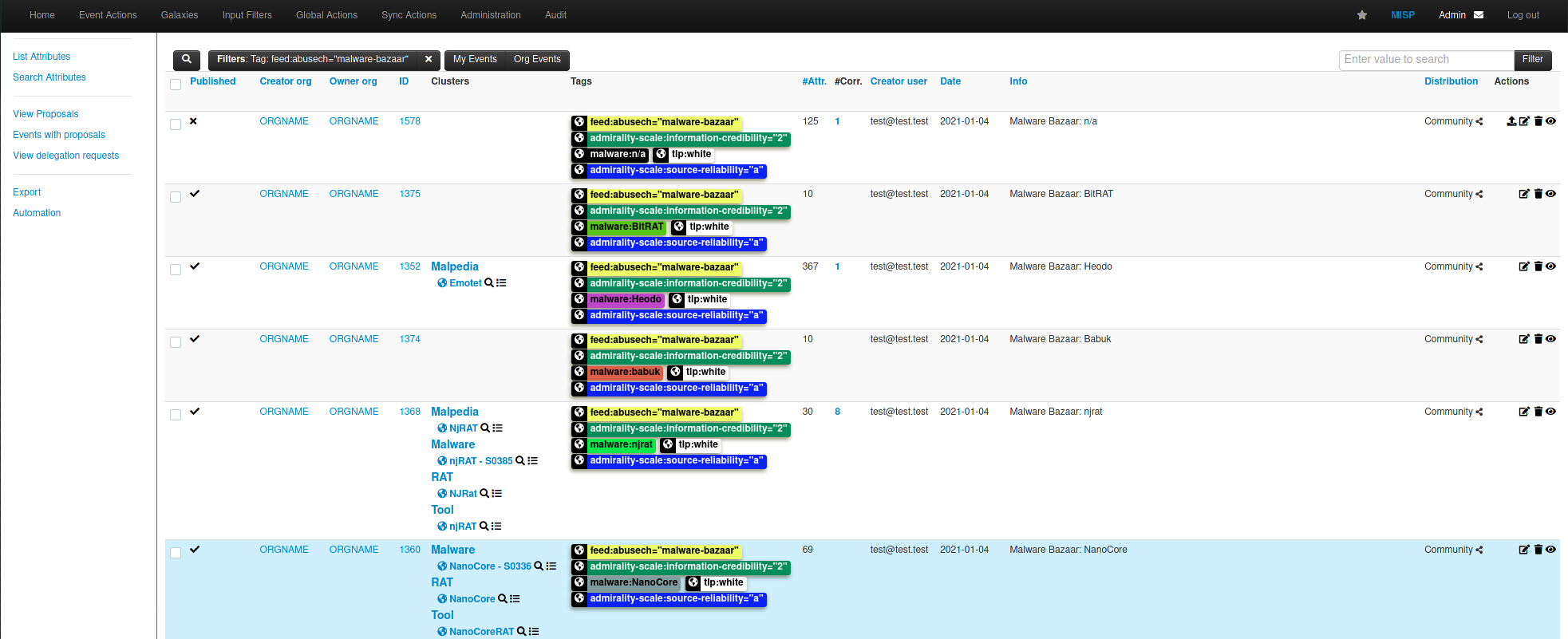This screenshot has height=639, width=1568.
Task: Click the Log out link
Action: [1523, 15]
